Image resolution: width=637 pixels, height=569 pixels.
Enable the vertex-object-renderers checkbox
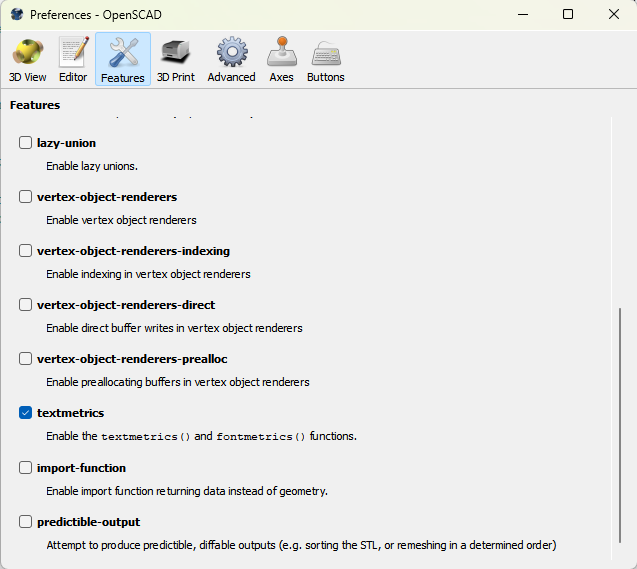[25, 197]
